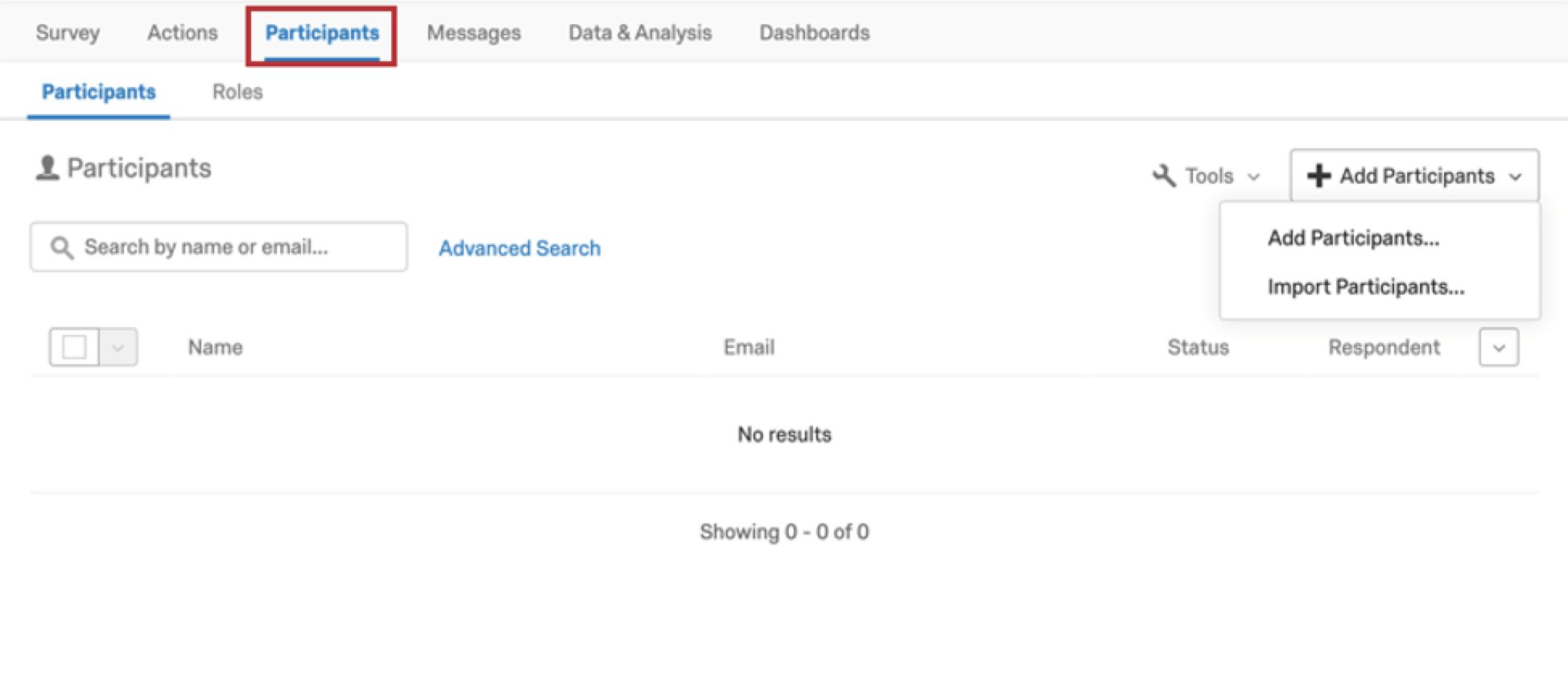The height and width of the screenshot is (683, 1568).
Task: Select the Roles sub-tab
Action: tap(237, 92)
